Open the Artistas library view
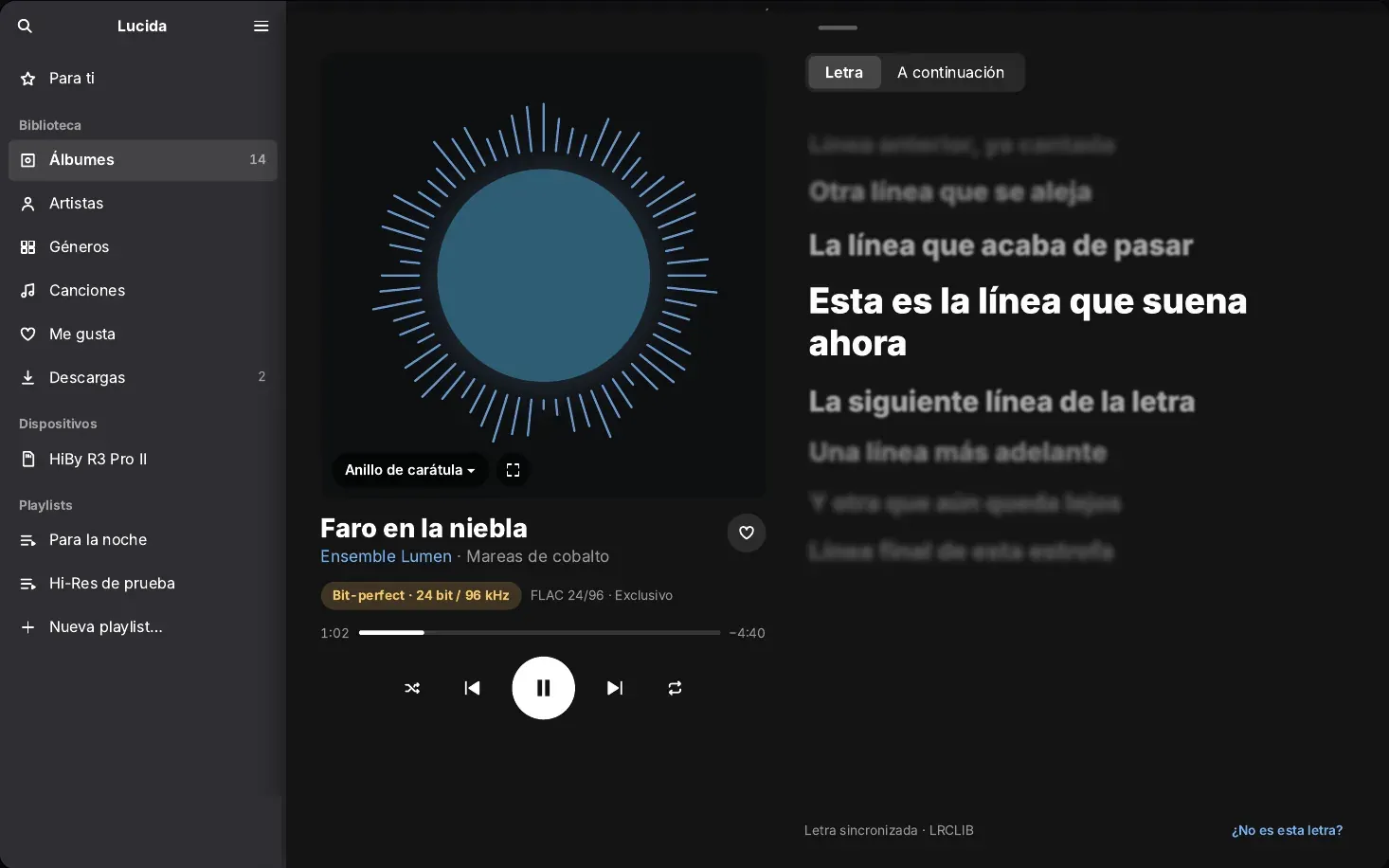 pos(143,204)
